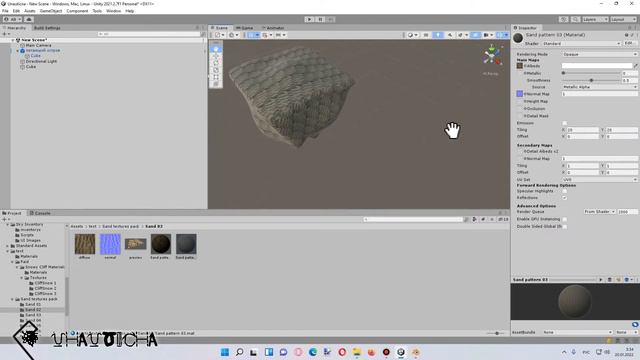The height and width of the screenshot is (360, 640).
Task: Open Windows Start menu
Action: [224, 352]
